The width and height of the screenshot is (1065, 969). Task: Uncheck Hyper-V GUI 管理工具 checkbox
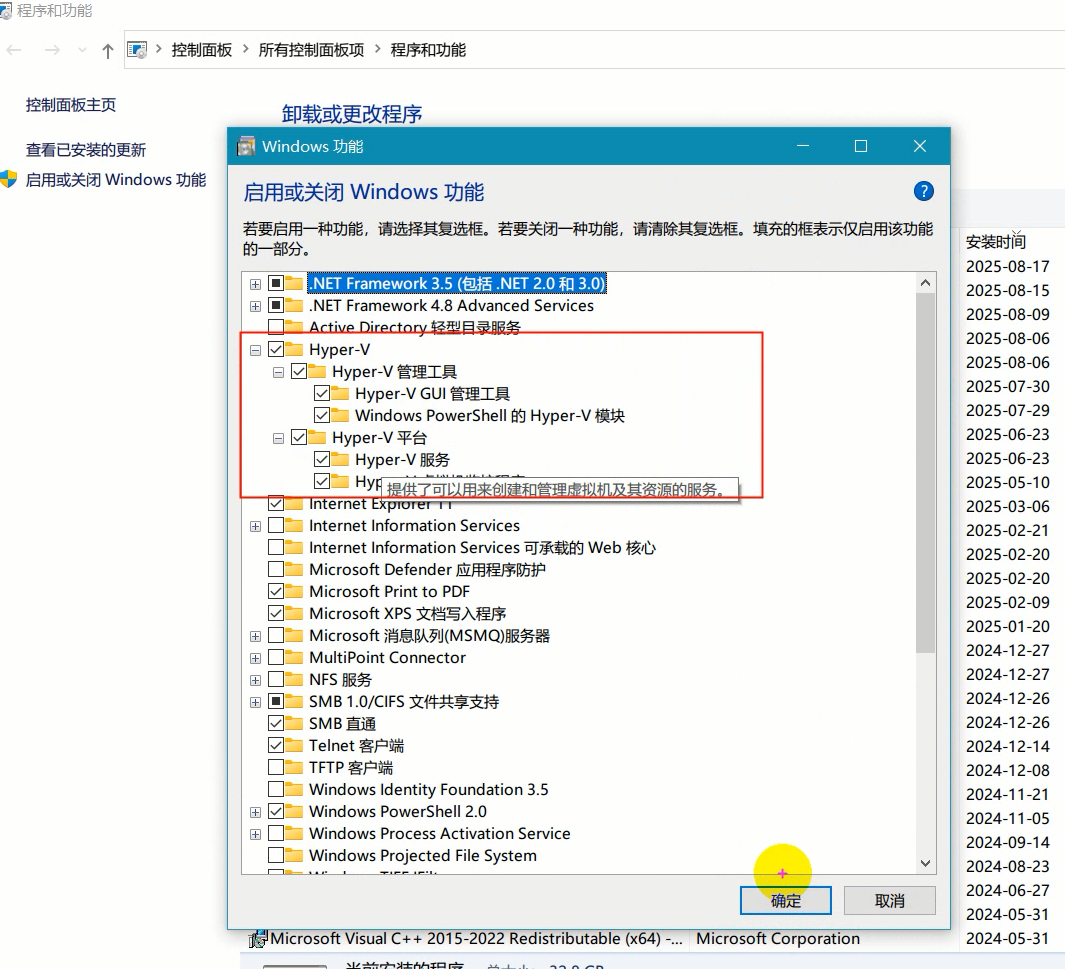tap(322, 393)
